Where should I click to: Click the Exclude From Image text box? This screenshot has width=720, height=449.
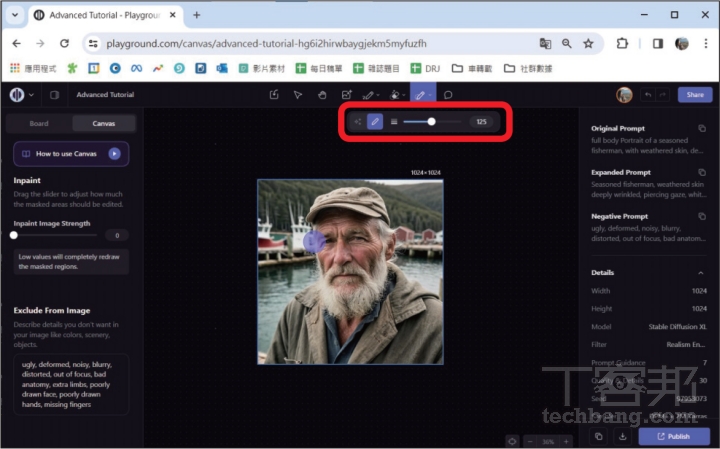[x=71, y=384]
